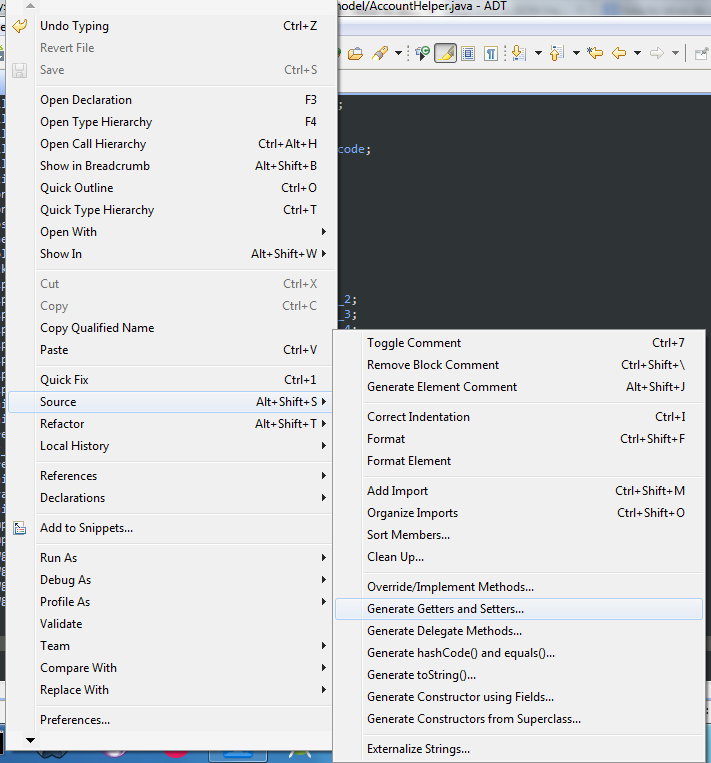Go to Next Annotation down-arrow icon
Image resolution: width=711 pixels, height=763 pixels.
click(519, 53)
